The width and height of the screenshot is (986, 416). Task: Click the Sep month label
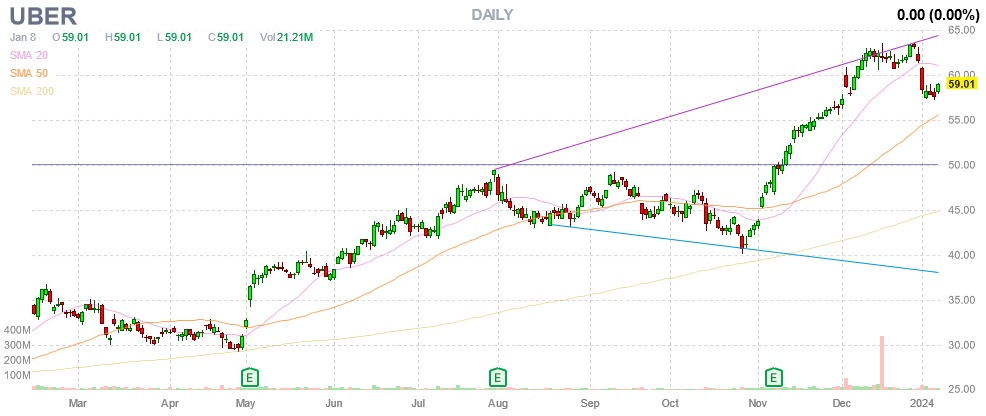pos(589,401)
